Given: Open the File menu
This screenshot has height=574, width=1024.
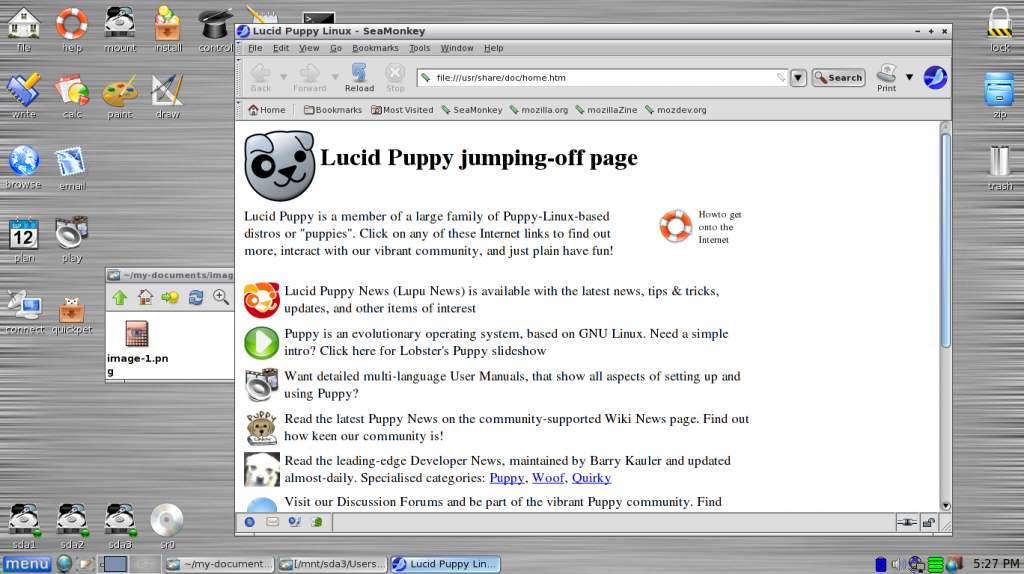Looking at the screenshot, I should click(x=255, y=48).
